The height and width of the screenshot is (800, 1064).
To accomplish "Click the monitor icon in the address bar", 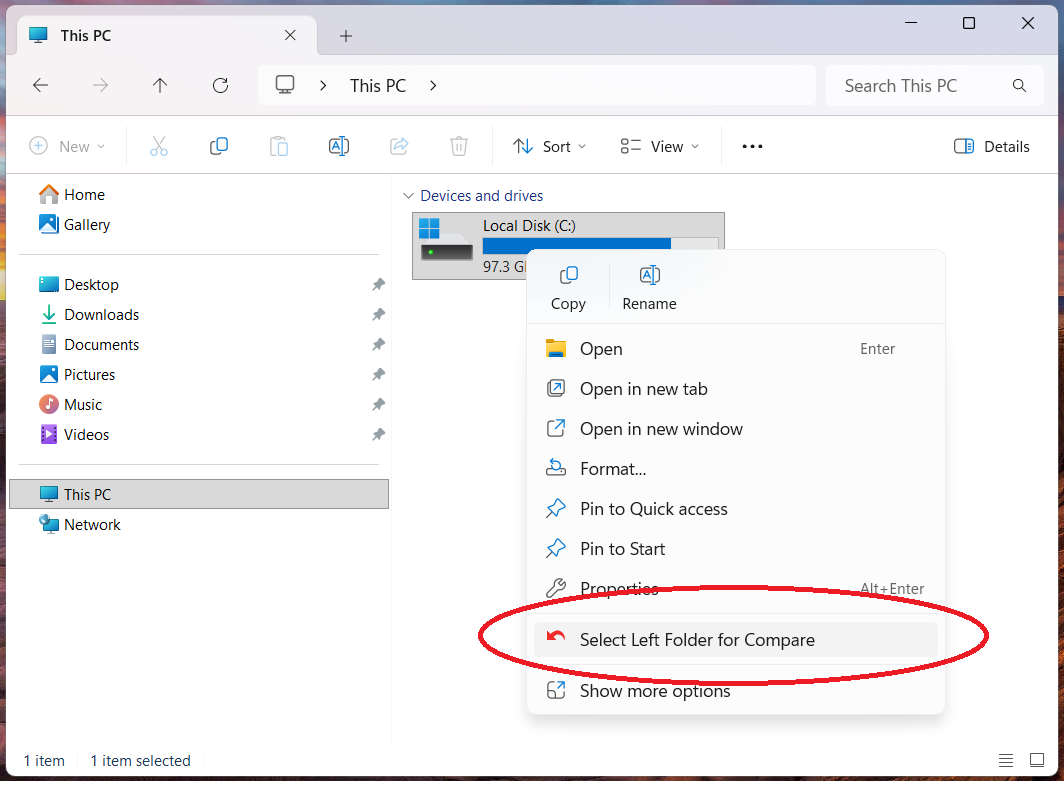I will pos(285,85).
